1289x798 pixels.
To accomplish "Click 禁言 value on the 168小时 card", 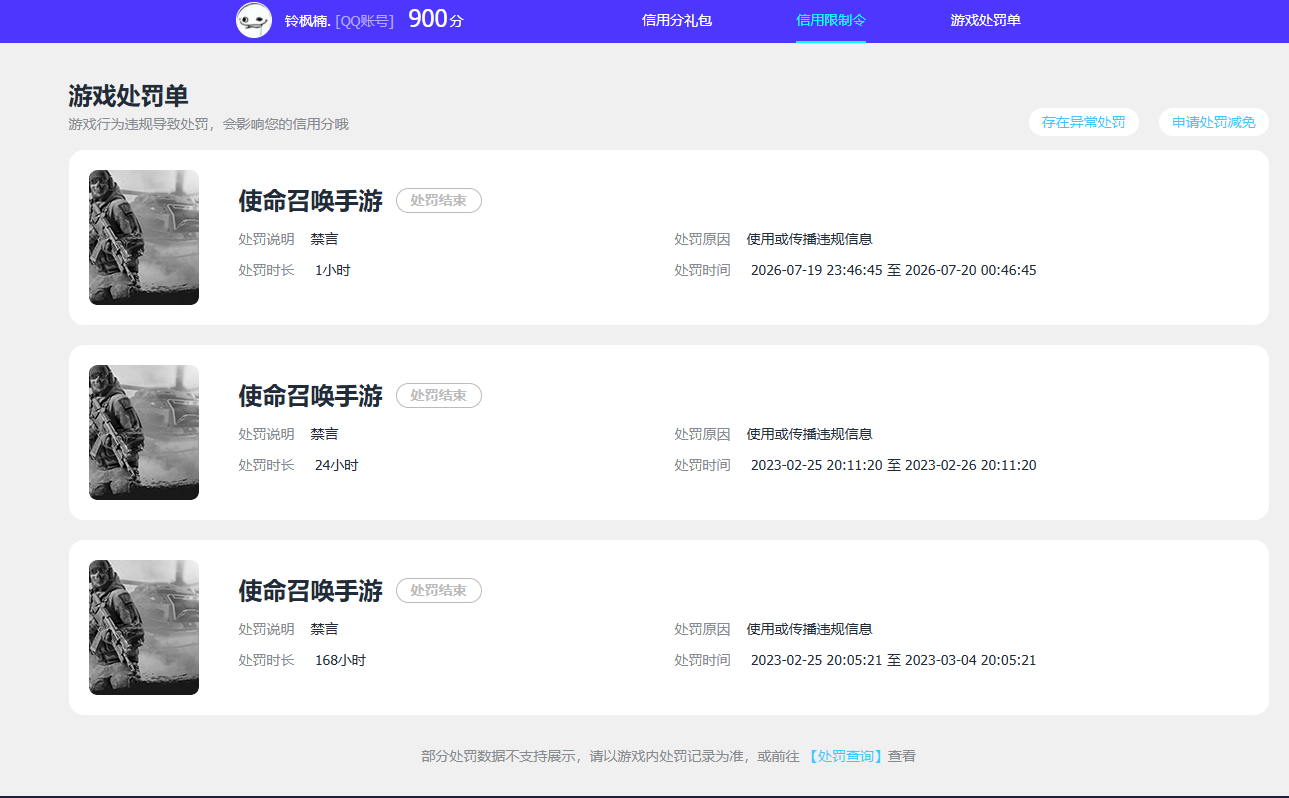I will 324,629.
